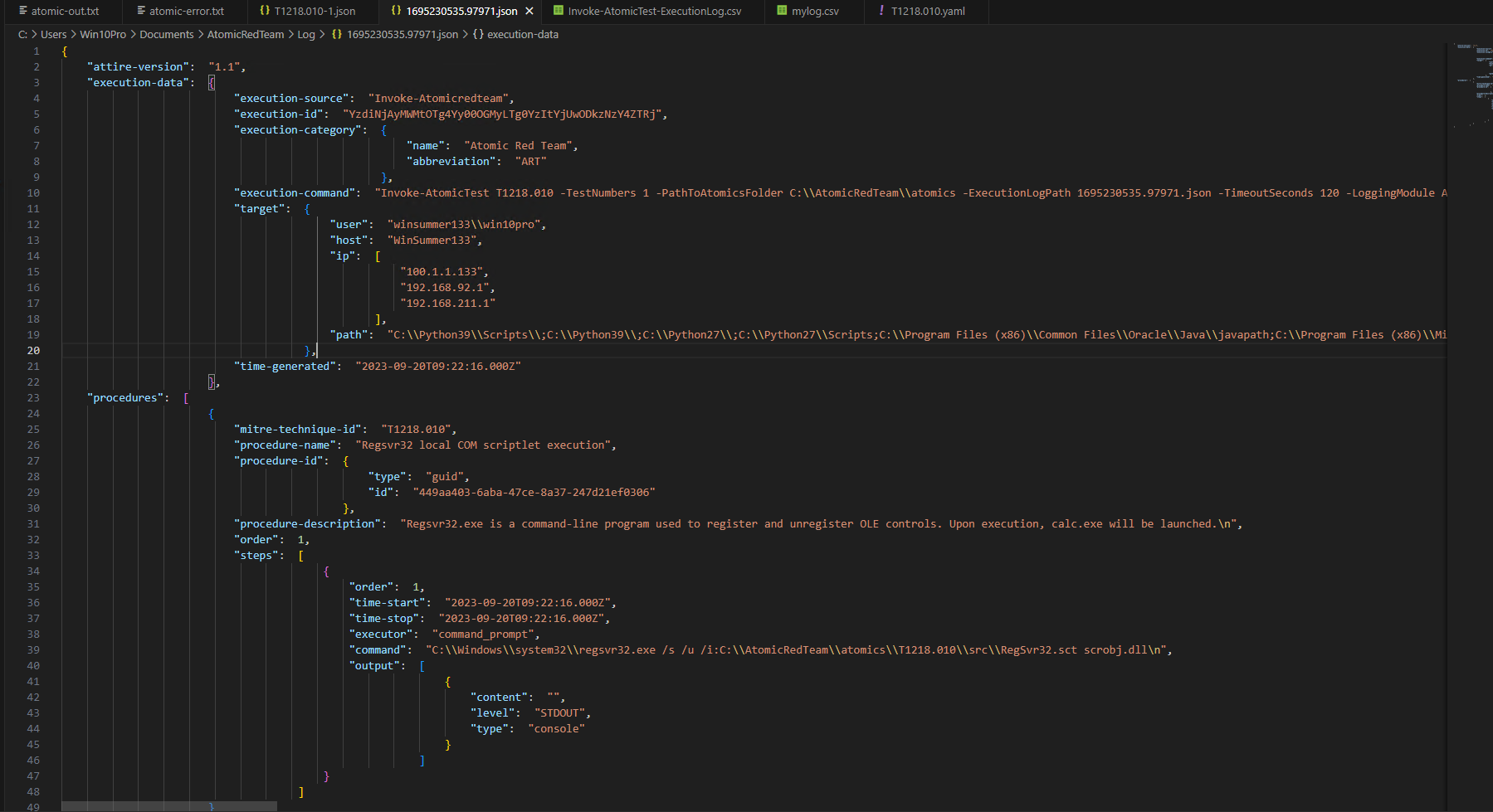Click the "command_prompt" executor value
The height and width of the screenshot is (812, 1493).
(484, 634)
